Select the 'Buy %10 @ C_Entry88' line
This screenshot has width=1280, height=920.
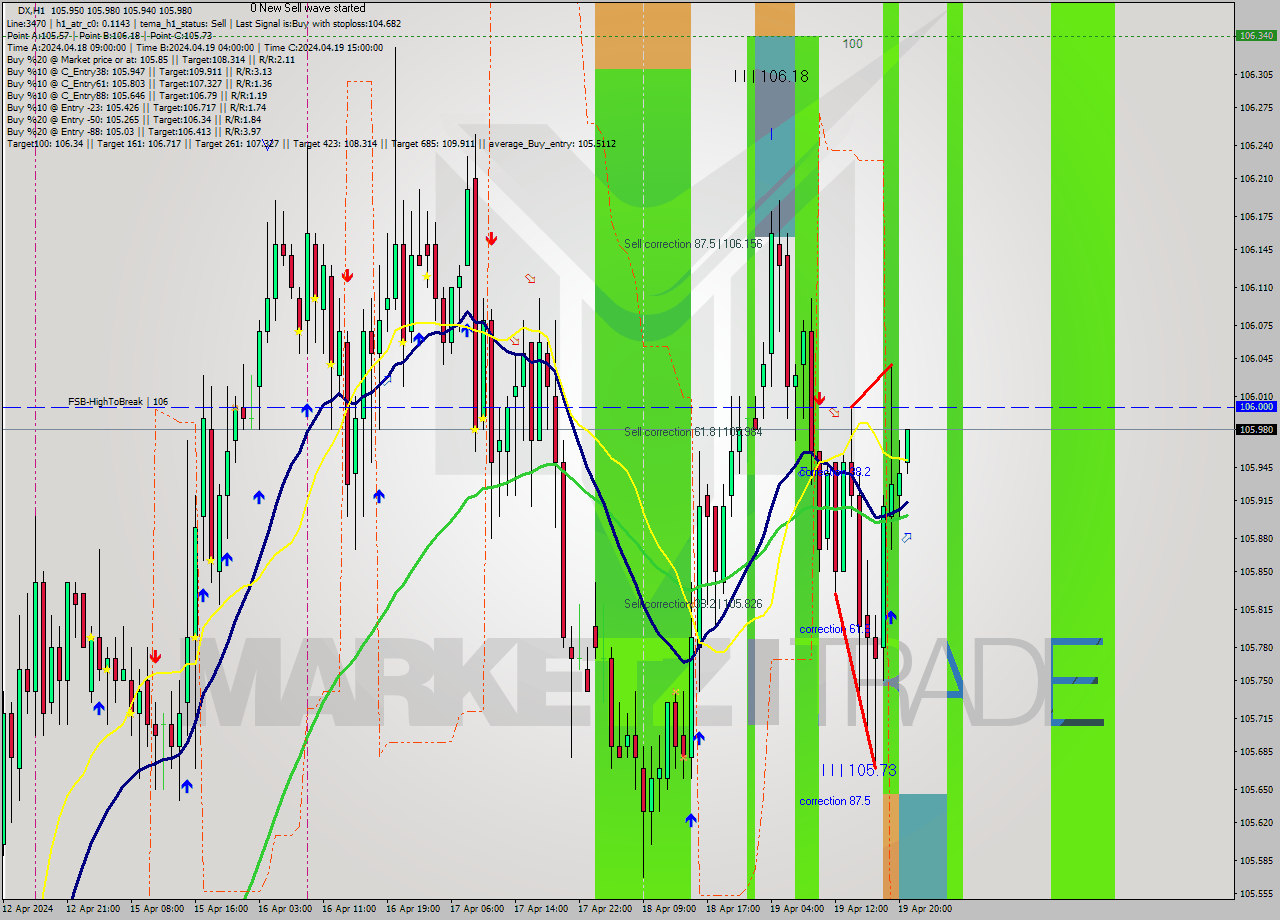tap(136, 95)
